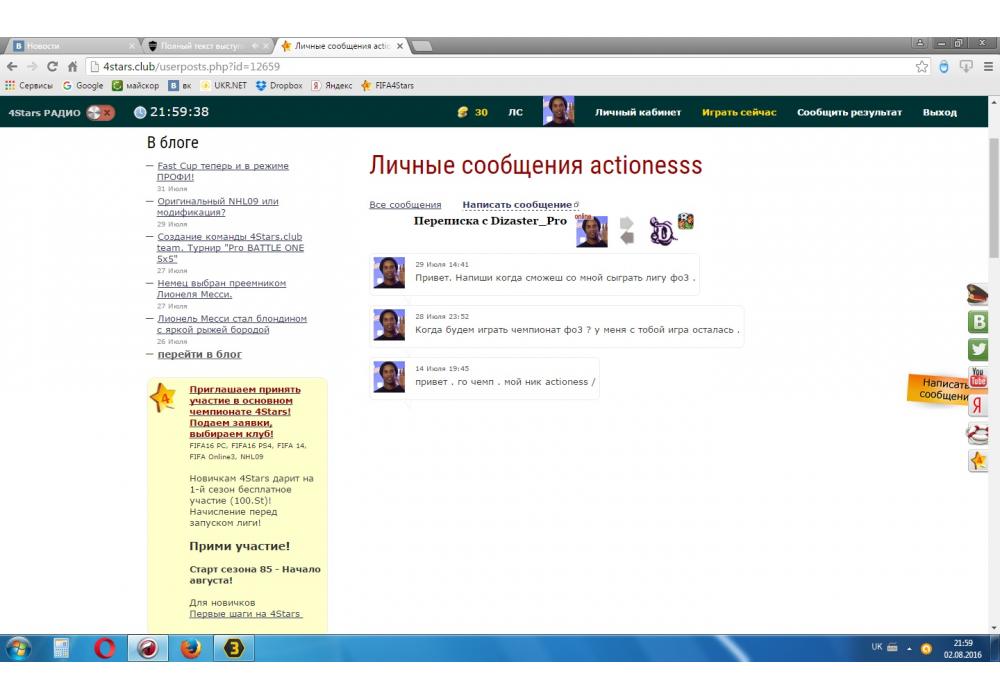Viewport: 1000px width, 700px height.
Task: Open Личный кабинет in the top menu
Action: (638, 113)
